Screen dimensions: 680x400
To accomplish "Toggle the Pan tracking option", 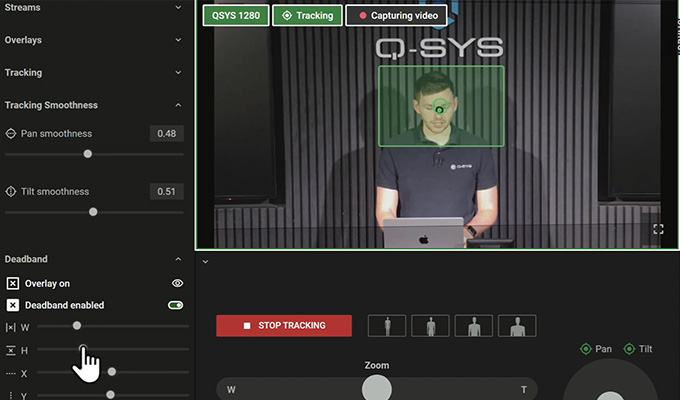I will 596,349.
